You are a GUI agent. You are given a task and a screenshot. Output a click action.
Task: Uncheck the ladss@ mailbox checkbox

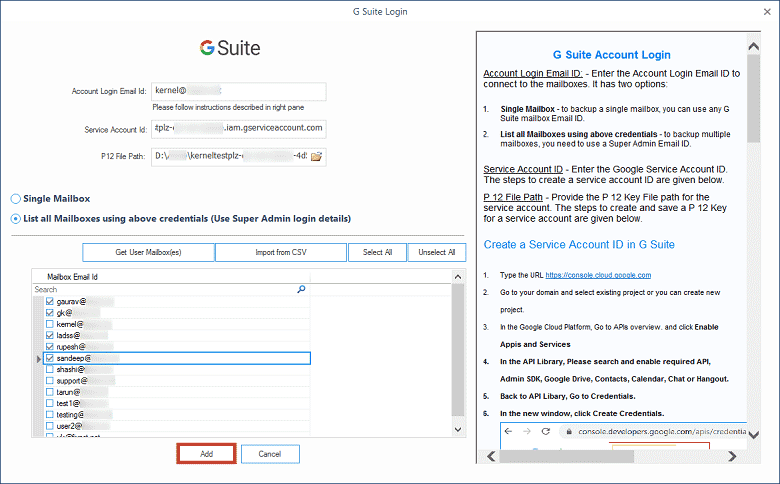[50, 335]
